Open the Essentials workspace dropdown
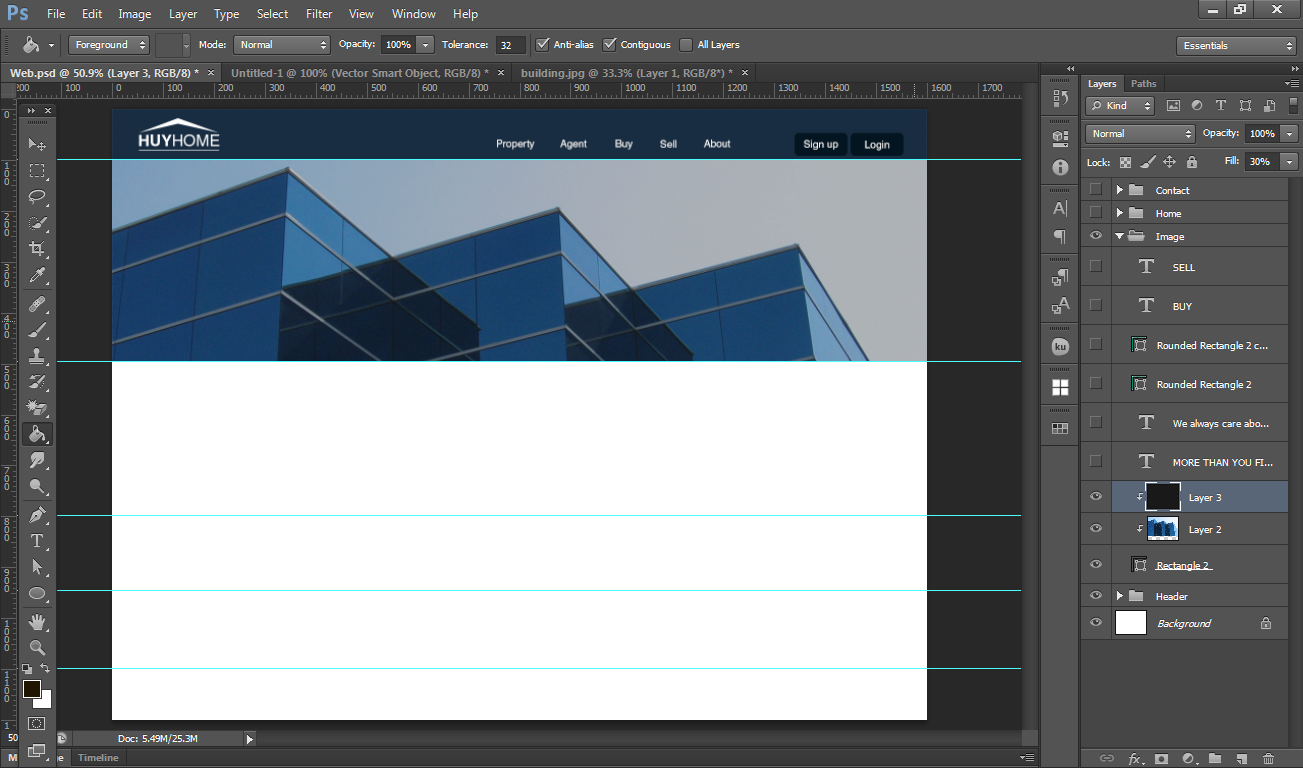The image size is (1303, 768). (1236, 46)
